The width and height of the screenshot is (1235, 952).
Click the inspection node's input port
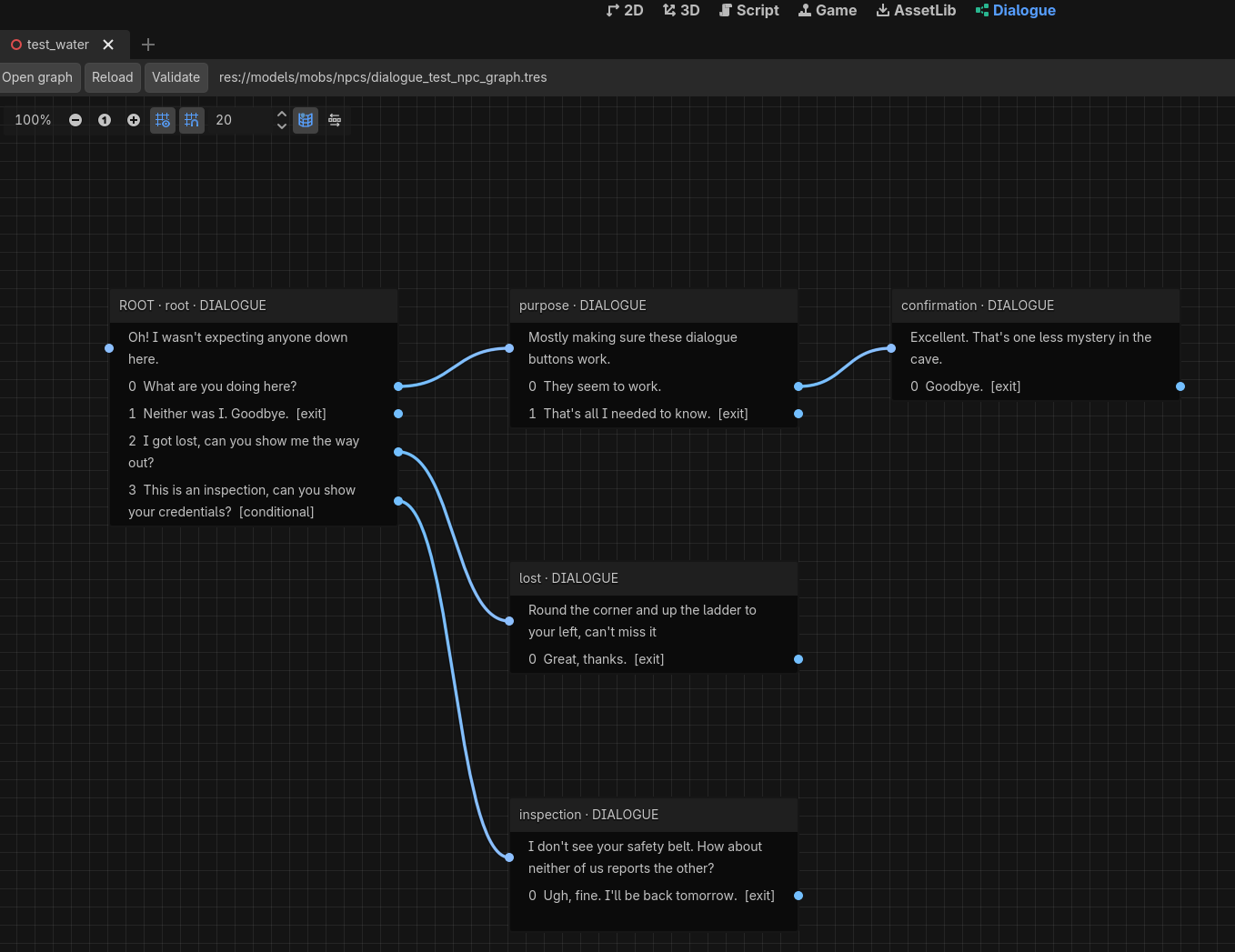(509, 857)
